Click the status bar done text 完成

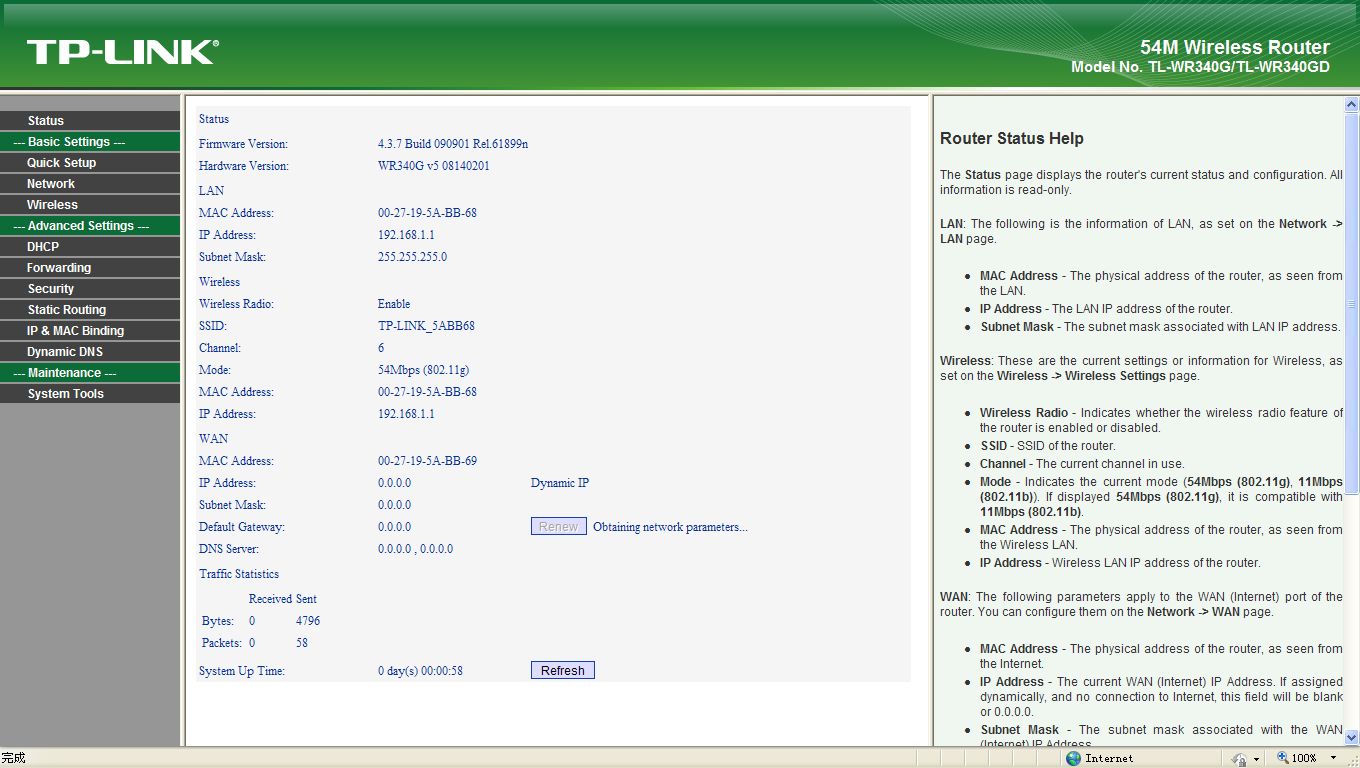13,758
